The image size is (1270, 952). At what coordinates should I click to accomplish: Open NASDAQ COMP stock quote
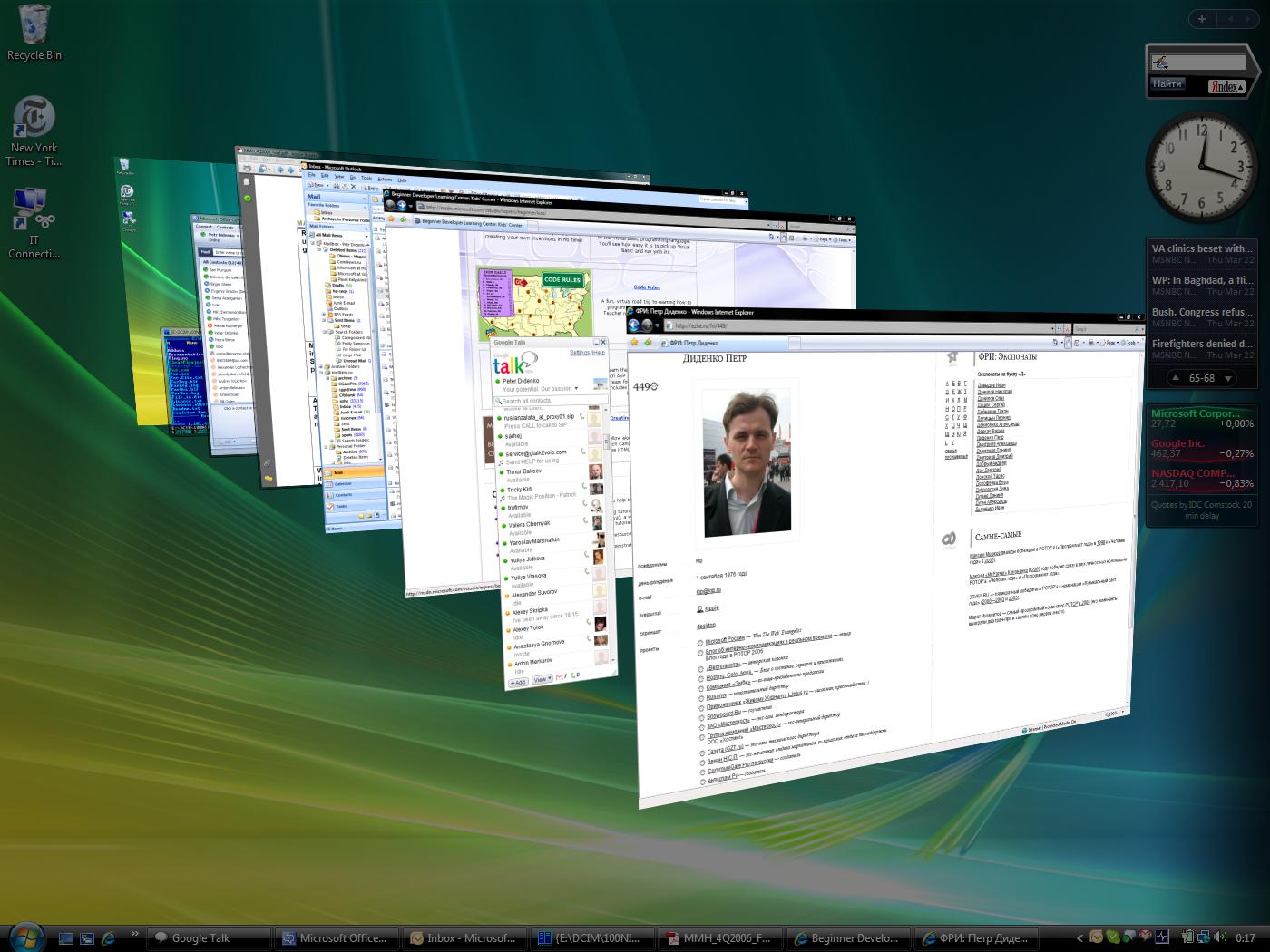[x=1202, y=479]
